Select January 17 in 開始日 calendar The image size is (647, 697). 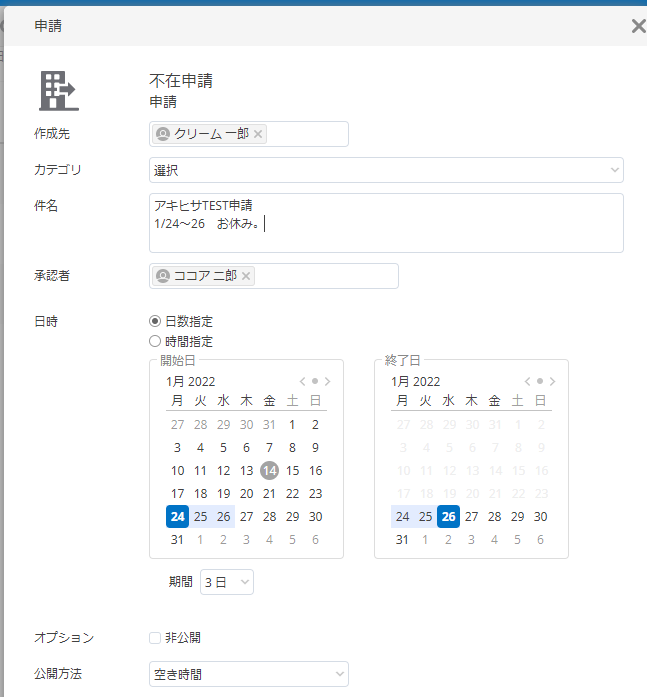tap(177, 493)
